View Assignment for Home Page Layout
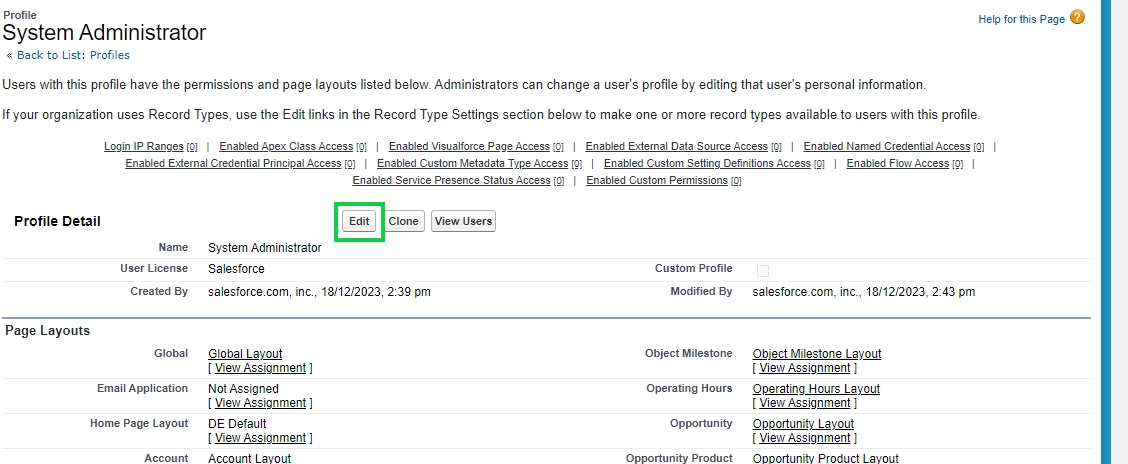 click(x=260, y=438)
